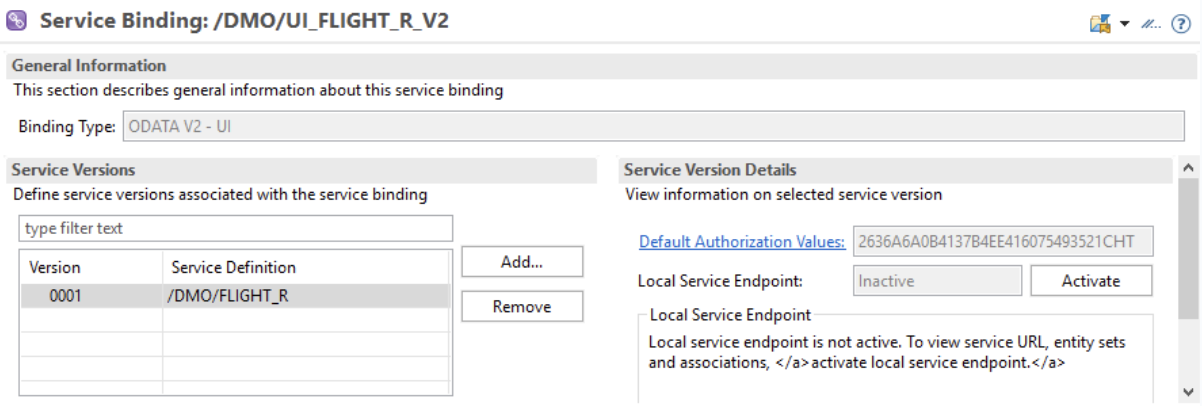Open the dropdown arrow beside the folder icon
The image size is (1202, 406).
click(1124, 23)
